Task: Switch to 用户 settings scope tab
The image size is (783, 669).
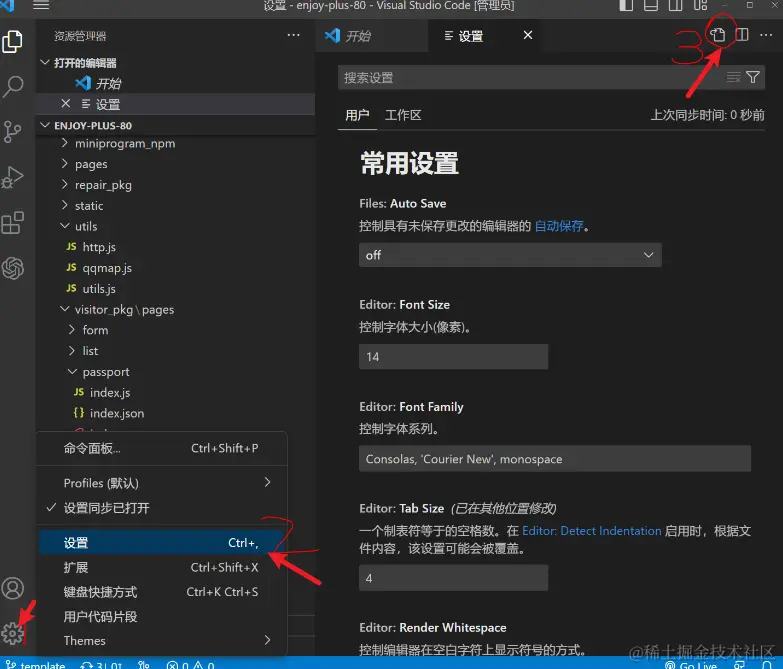Action: click(x=357, y=115)
